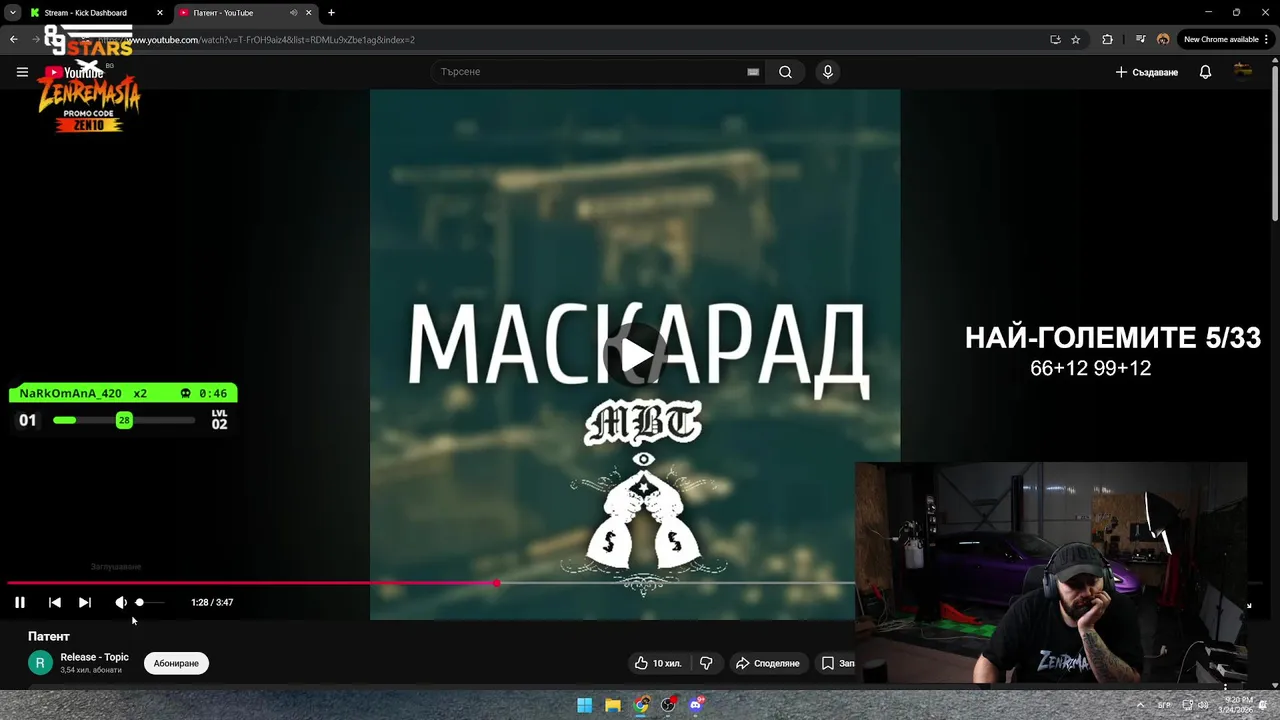The image size is (1280, 720).
Task: Like the video with thumbs-up button
Action: point(658,663)
